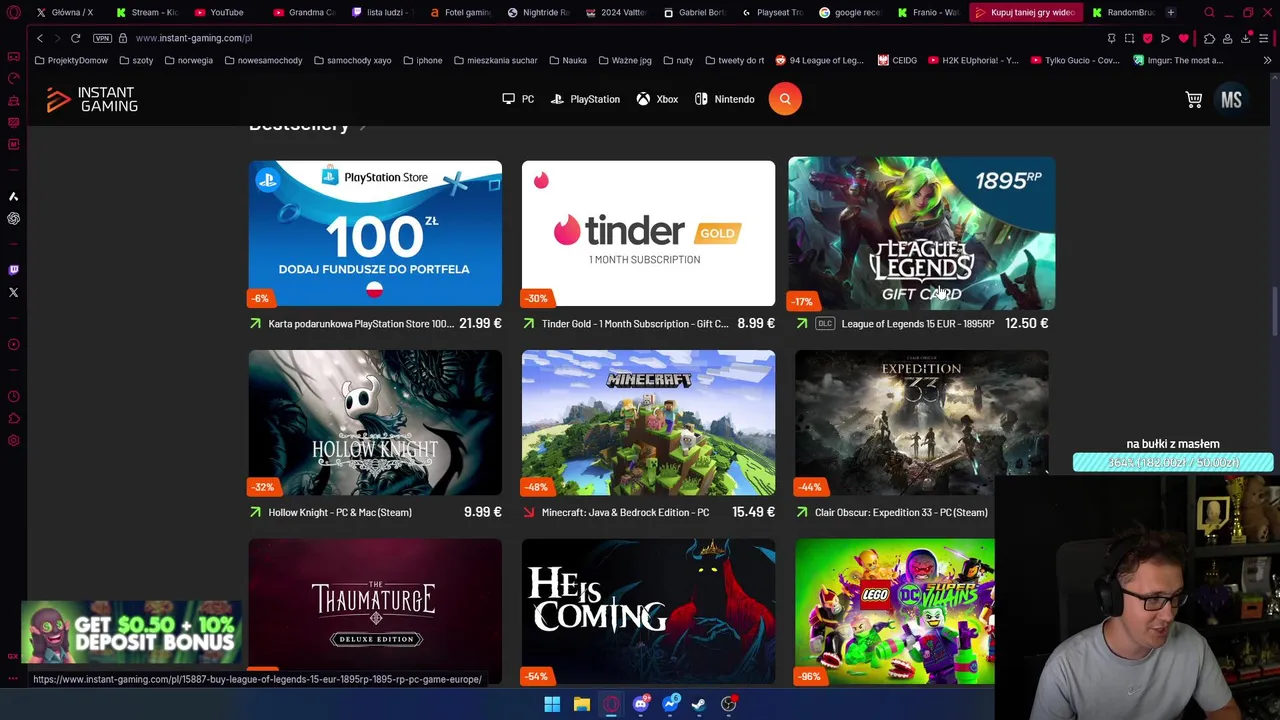Open Windows Start button on taskbar
The width and height of the screenshot is (1280, 720).
(x=552, y=704)
